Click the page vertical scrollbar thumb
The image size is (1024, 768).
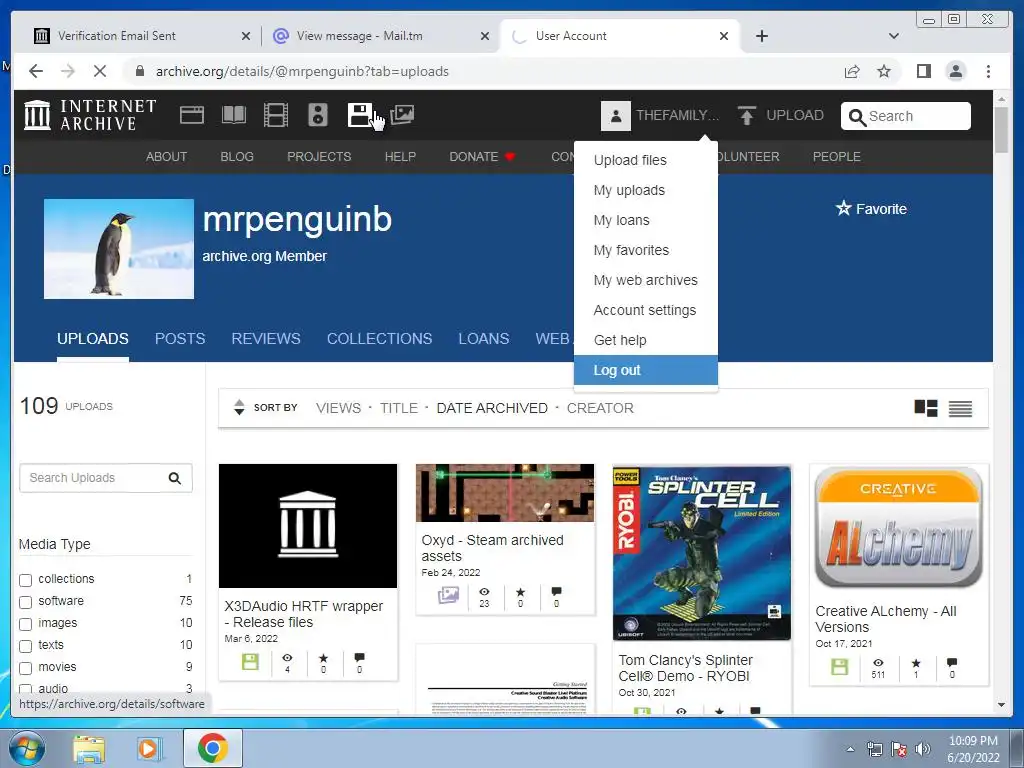(x=1001, y=129)
